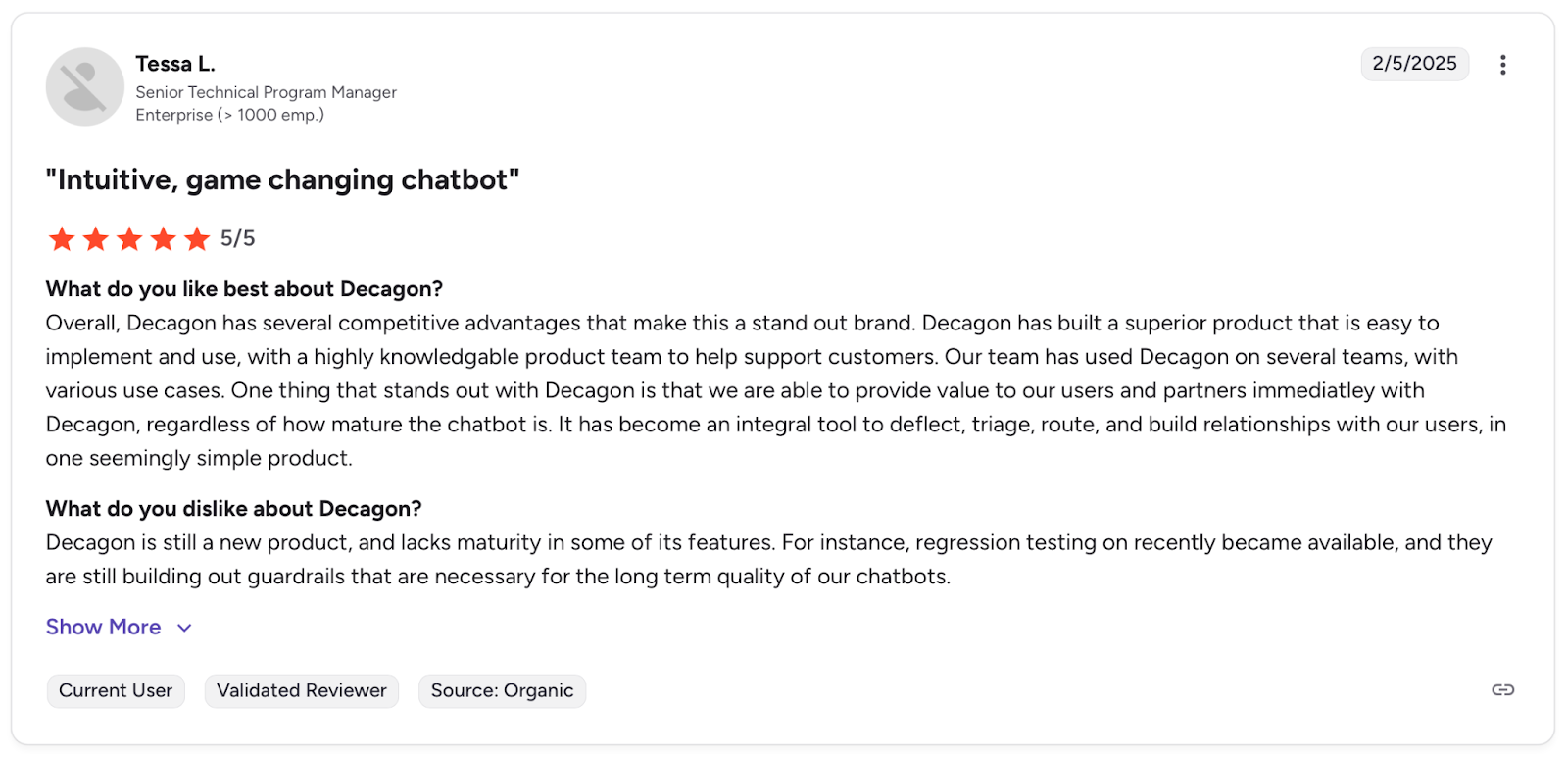Click "What do you like best" heading
The width and height of the screenshot is (1568, 759).
click(x=244, y=289)
